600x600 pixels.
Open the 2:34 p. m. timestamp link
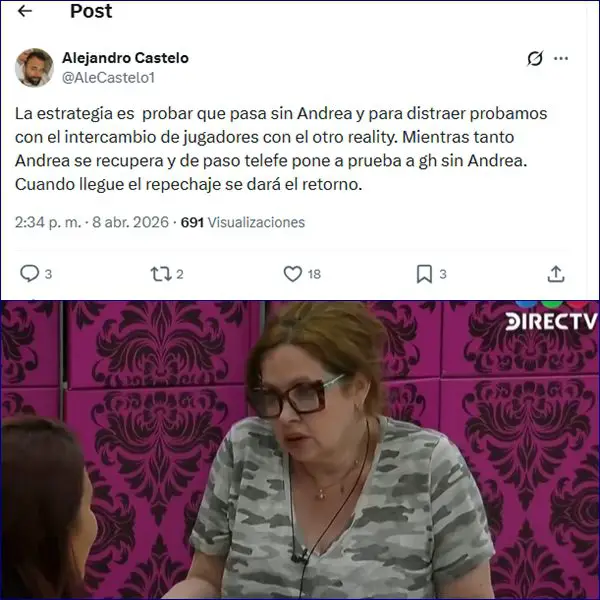[48, 222]
